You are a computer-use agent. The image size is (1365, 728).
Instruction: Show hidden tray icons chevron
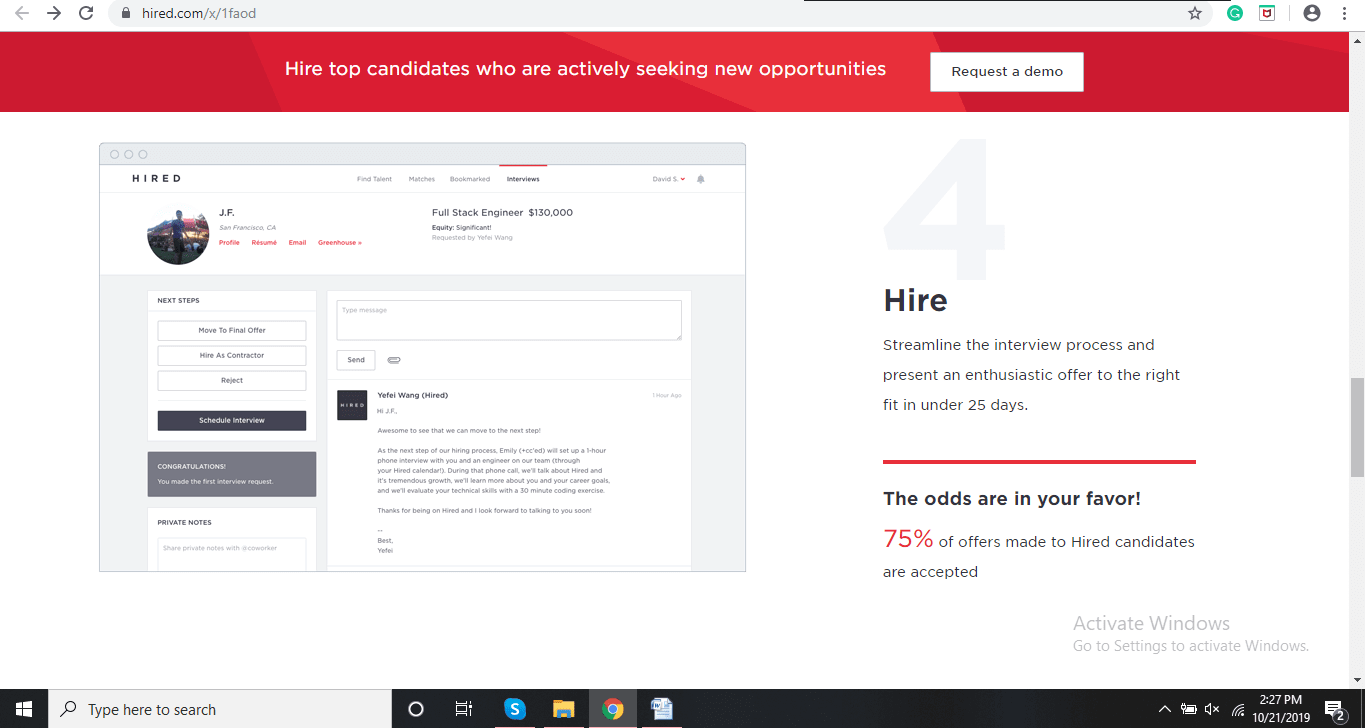point(1164,709)
